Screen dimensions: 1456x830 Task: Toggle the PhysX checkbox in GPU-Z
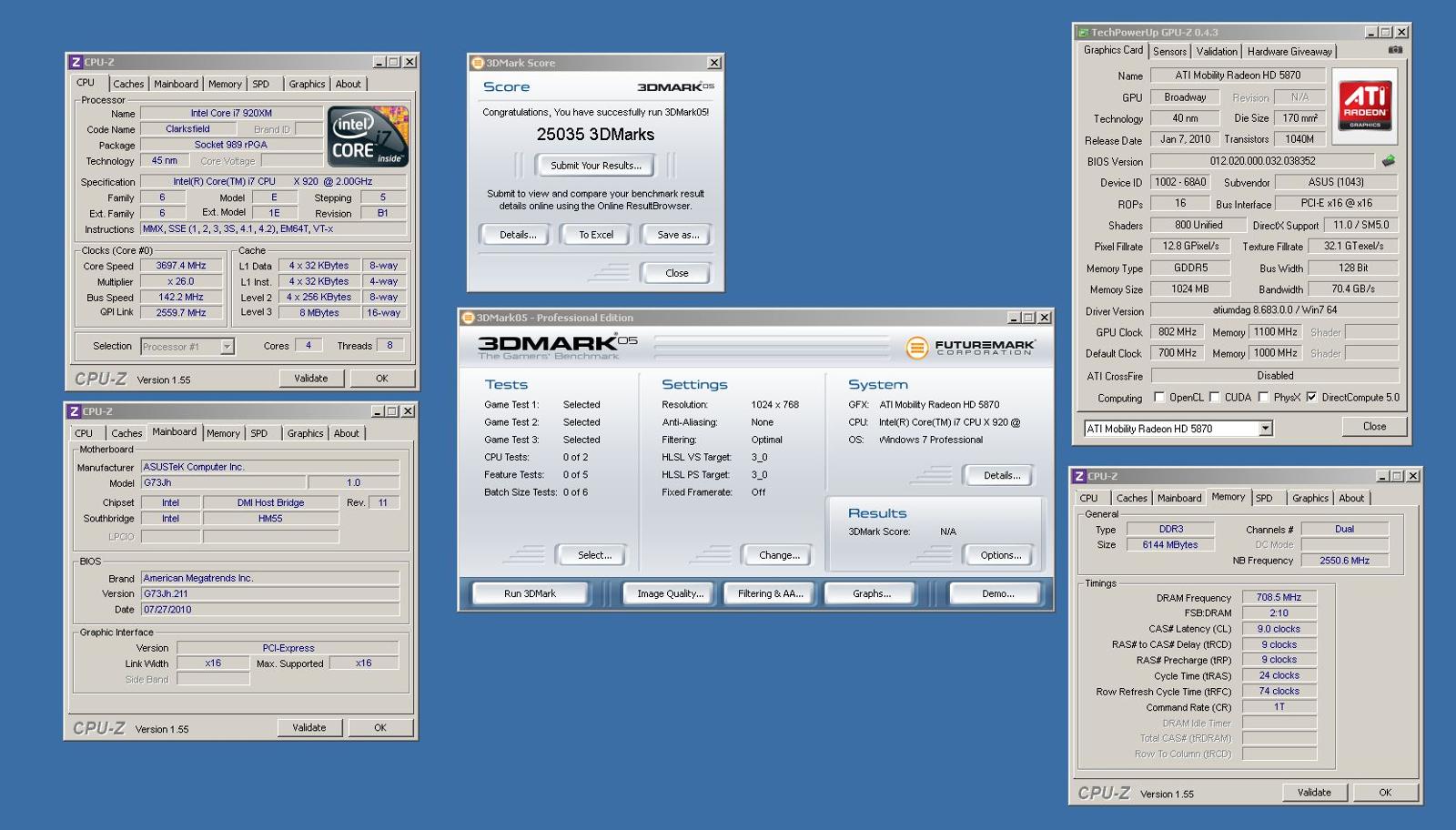click(x=1263, y=397)
